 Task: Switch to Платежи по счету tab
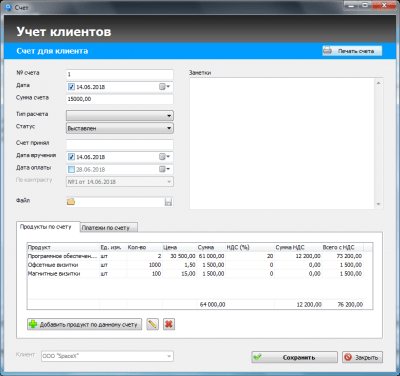click(109, 228)
